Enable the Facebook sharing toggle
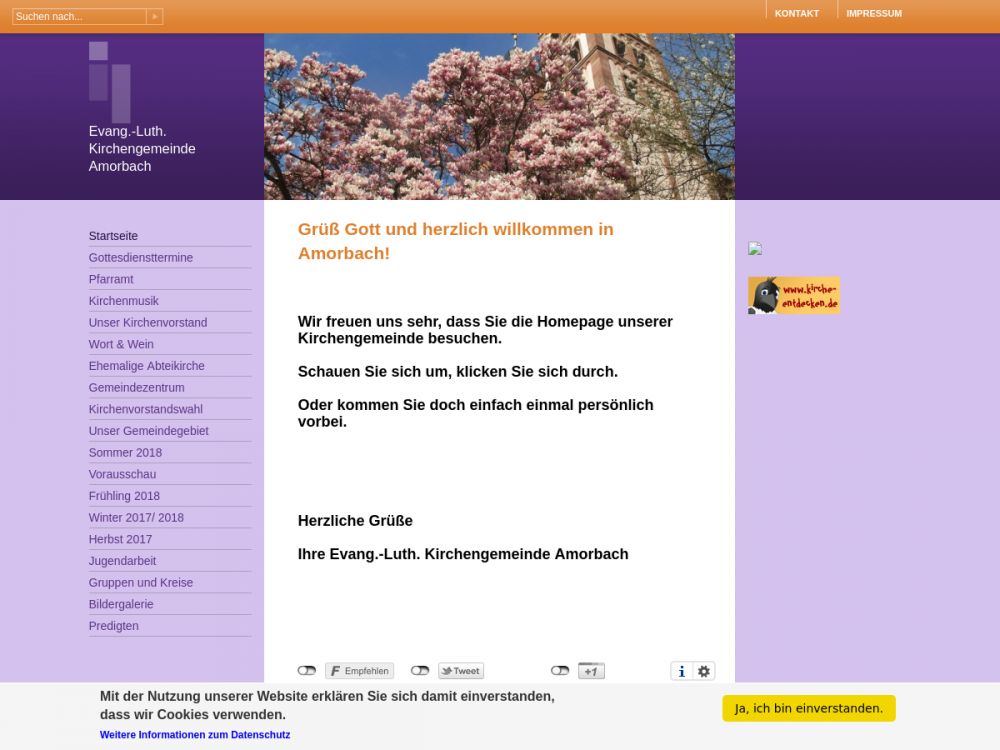Screen dimensions: 1000x750 (x=307, y=671)
